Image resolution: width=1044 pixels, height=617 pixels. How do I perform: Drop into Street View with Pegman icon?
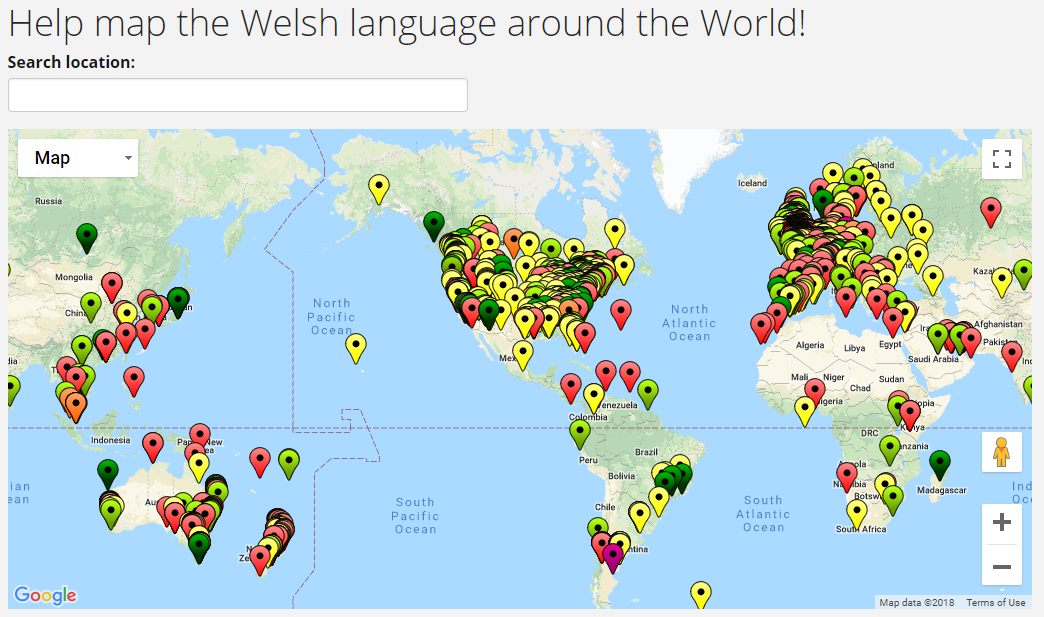[1001, 452]
